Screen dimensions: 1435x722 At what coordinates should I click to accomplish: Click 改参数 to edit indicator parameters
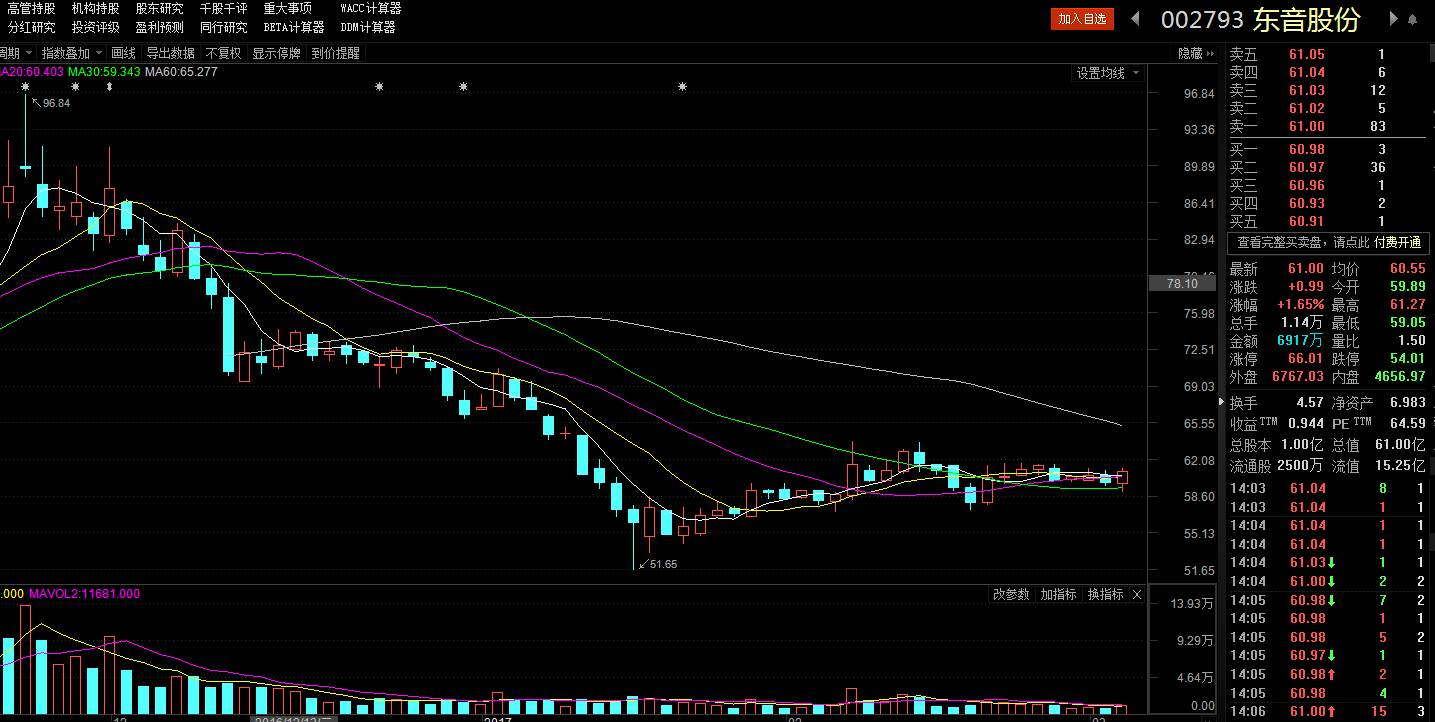pyautogui.click(x=1011, y=594)
